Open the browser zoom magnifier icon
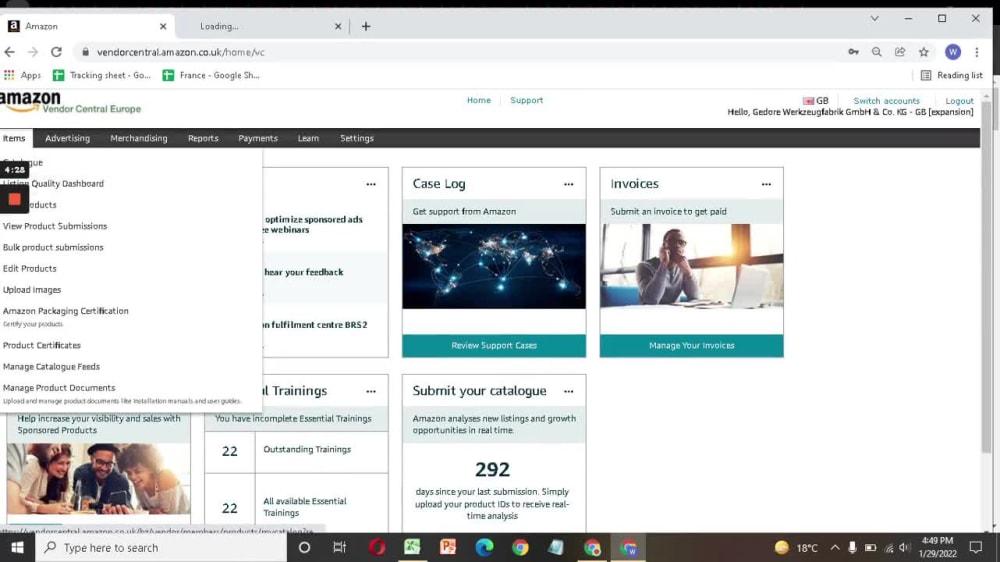The height and width of the screenshot is (562, 1000). pos(877,52)
